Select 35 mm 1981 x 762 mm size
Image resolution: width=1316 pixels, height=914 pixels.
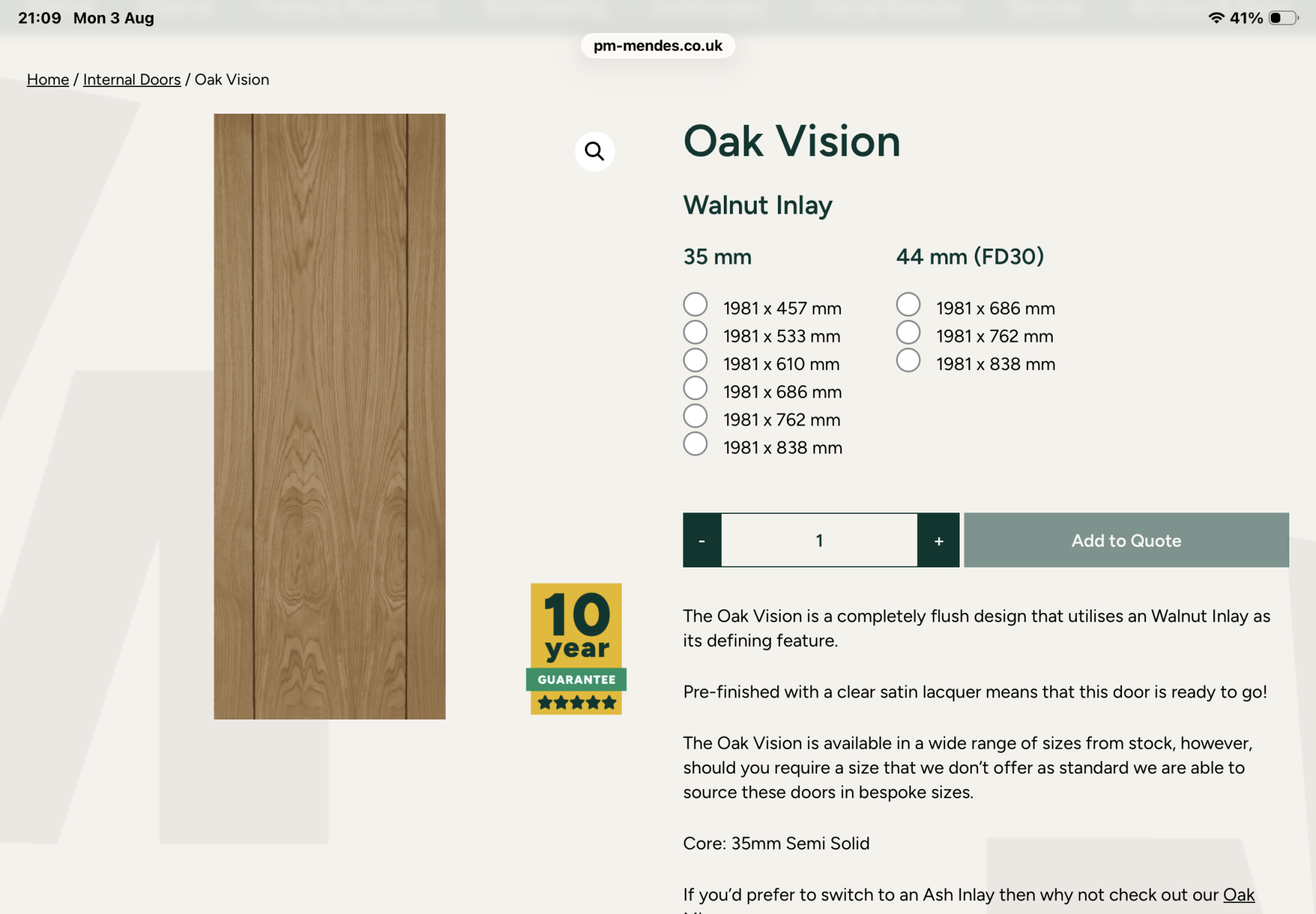pyautogui.click(x=695, y=416)
